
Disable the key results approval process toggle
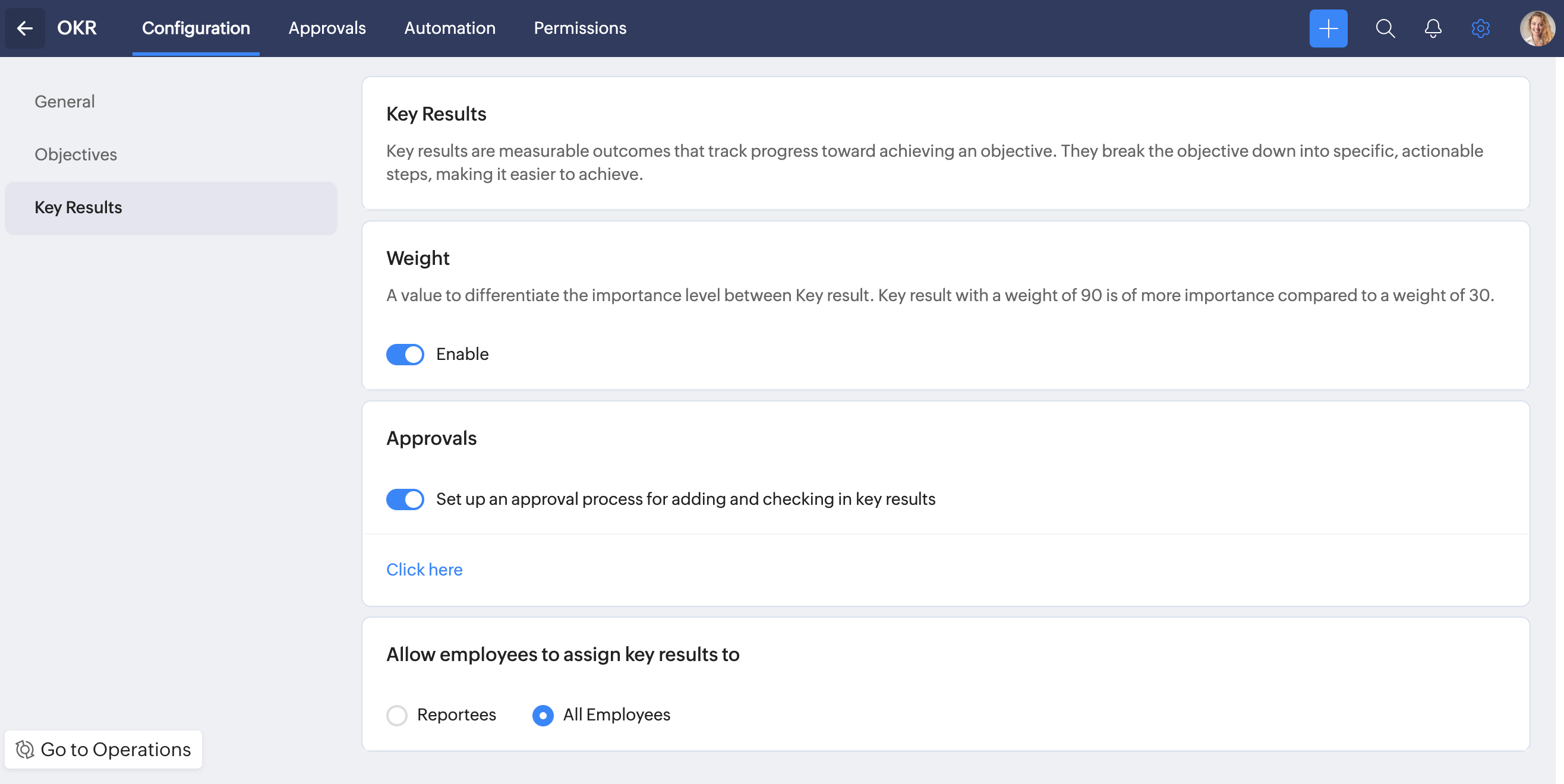(405, 500)
